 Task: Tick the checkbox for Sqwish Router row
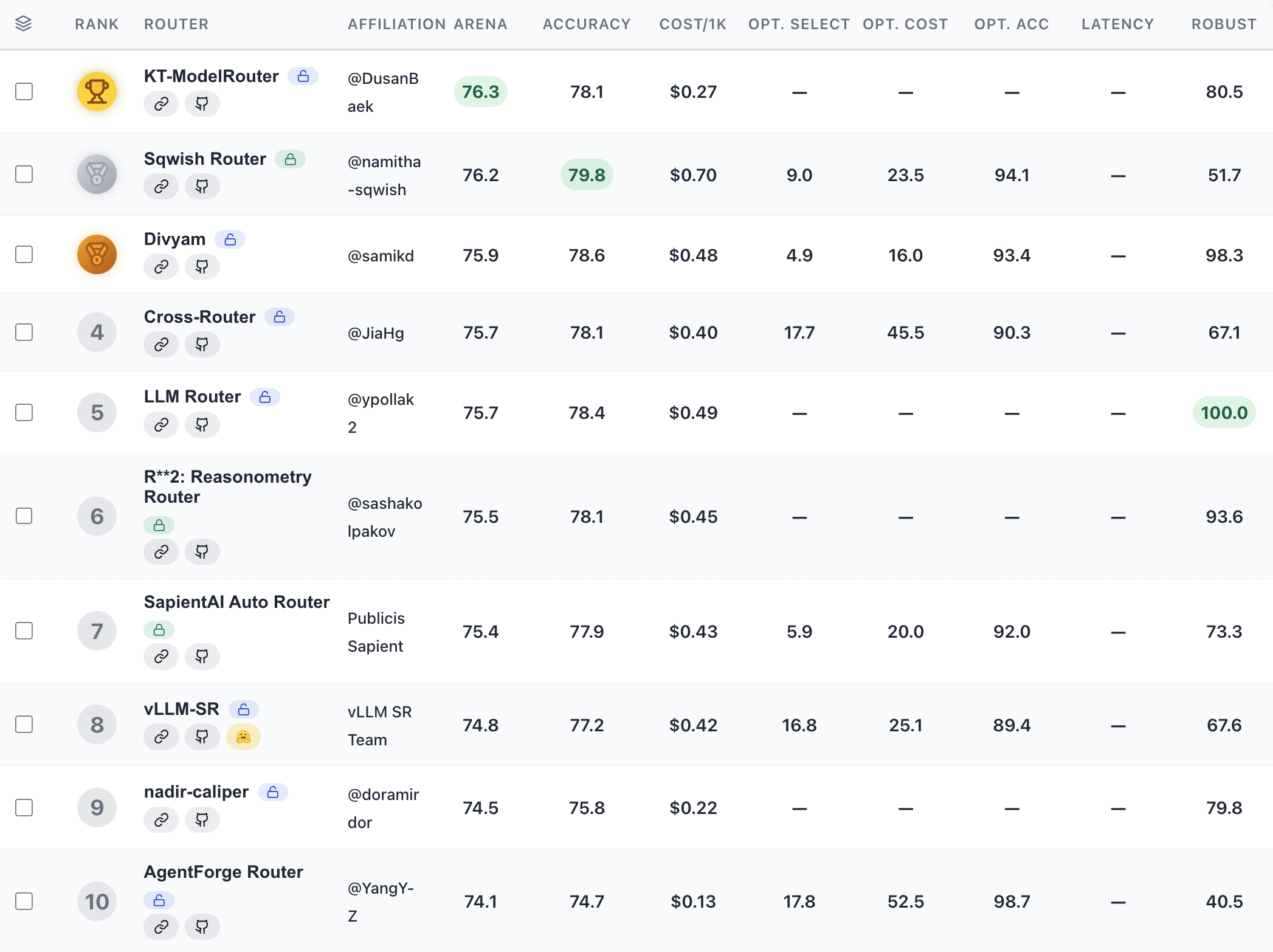click(24, 174)
